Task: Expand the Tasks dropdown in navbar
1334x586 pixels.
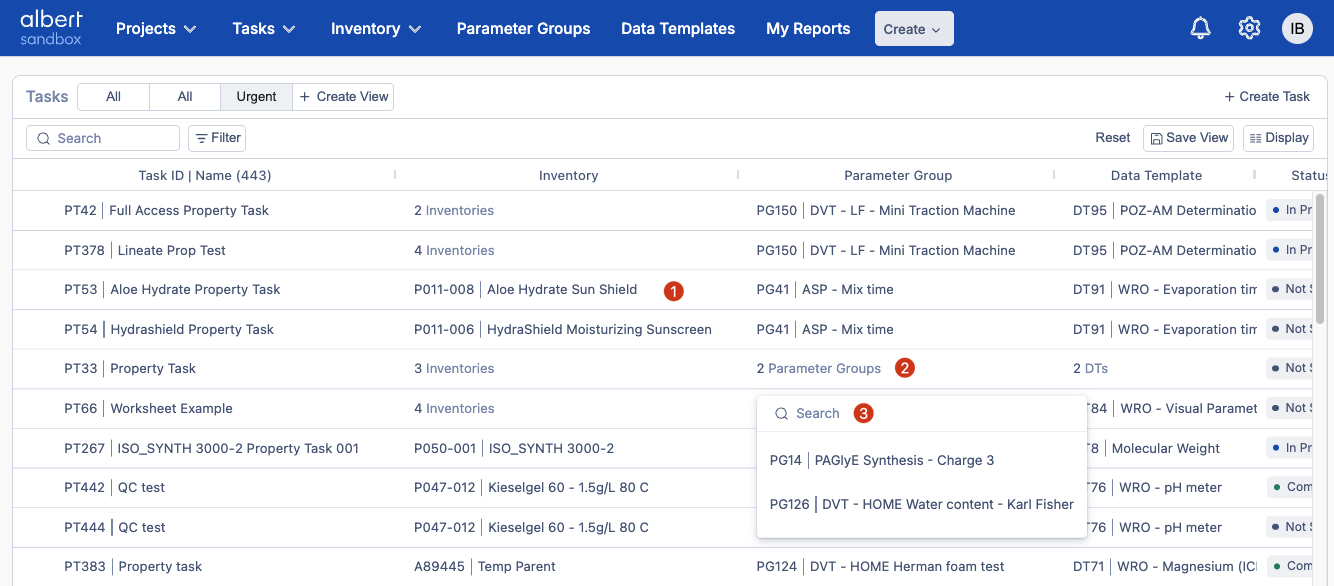Action: tap(264, 29)
